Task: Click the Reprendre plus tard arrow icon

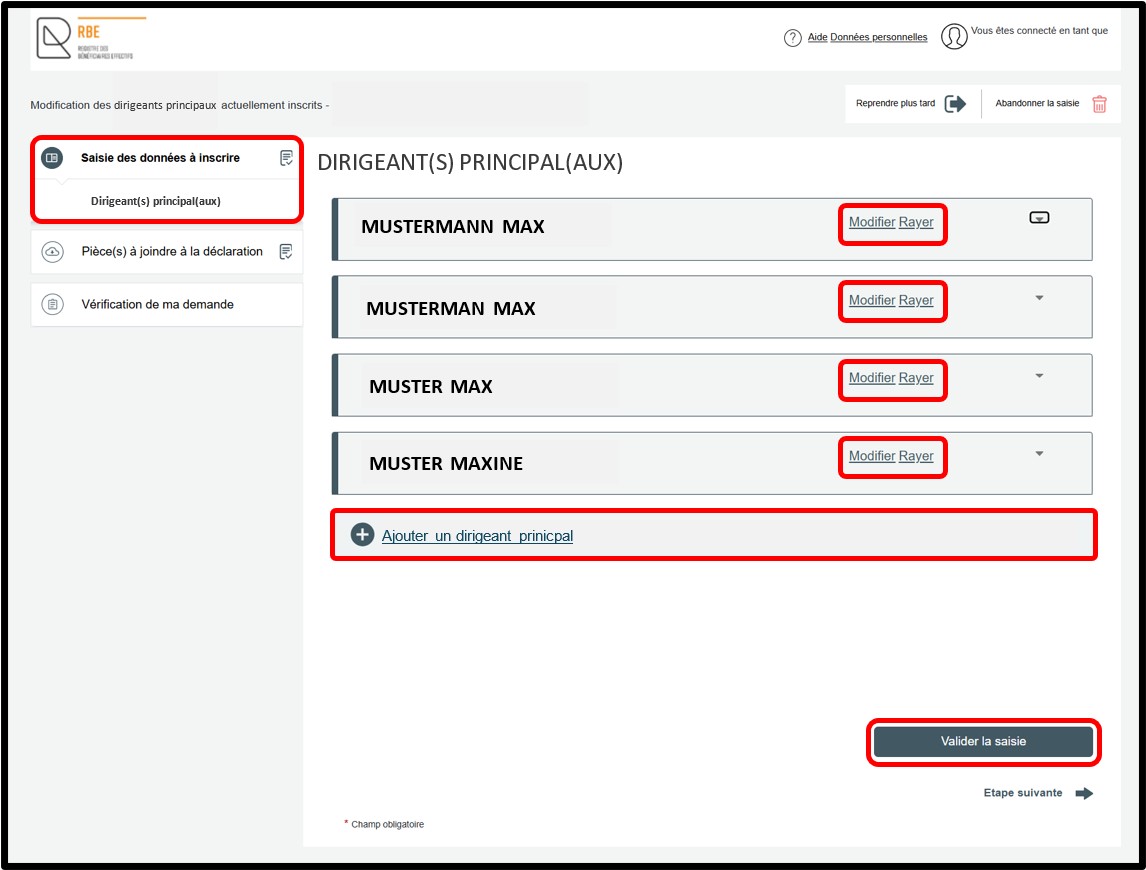Action: (x=955, y=104)
